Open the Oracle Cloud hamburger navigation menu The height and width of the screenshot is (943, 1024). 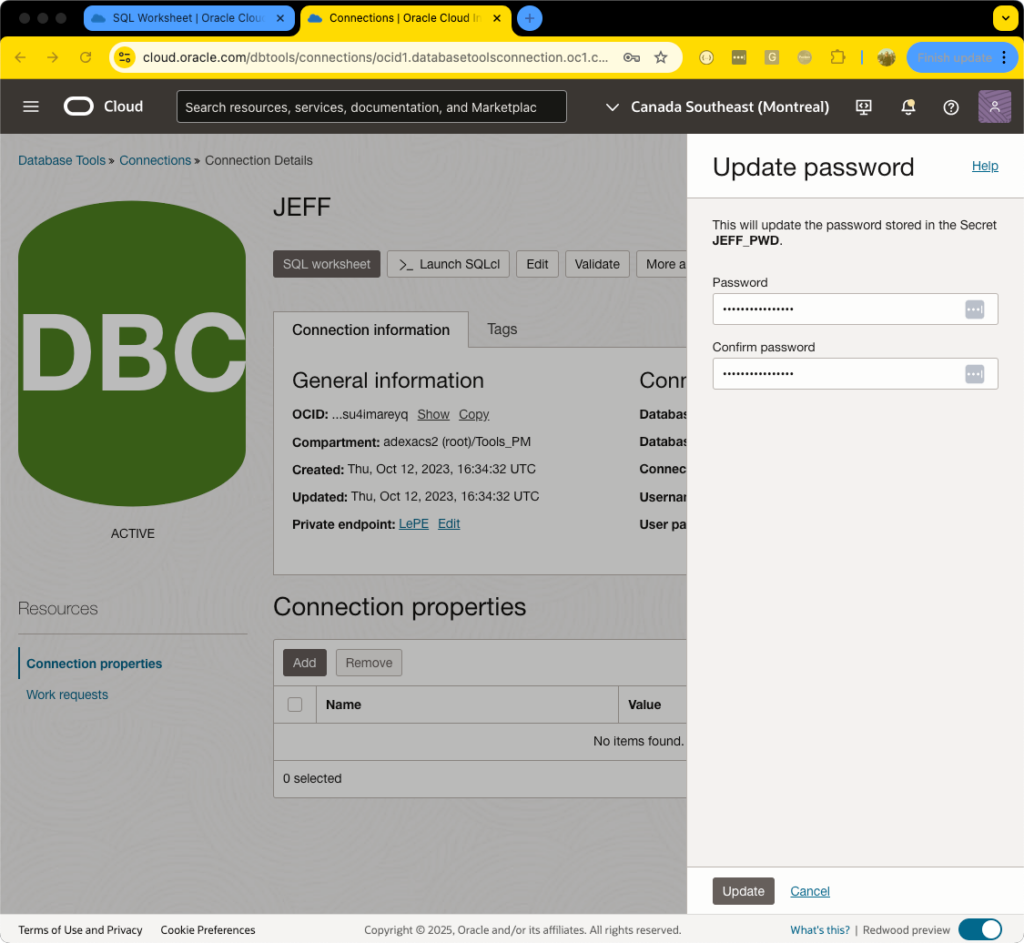pyautogui.click(x=31, y=106)
